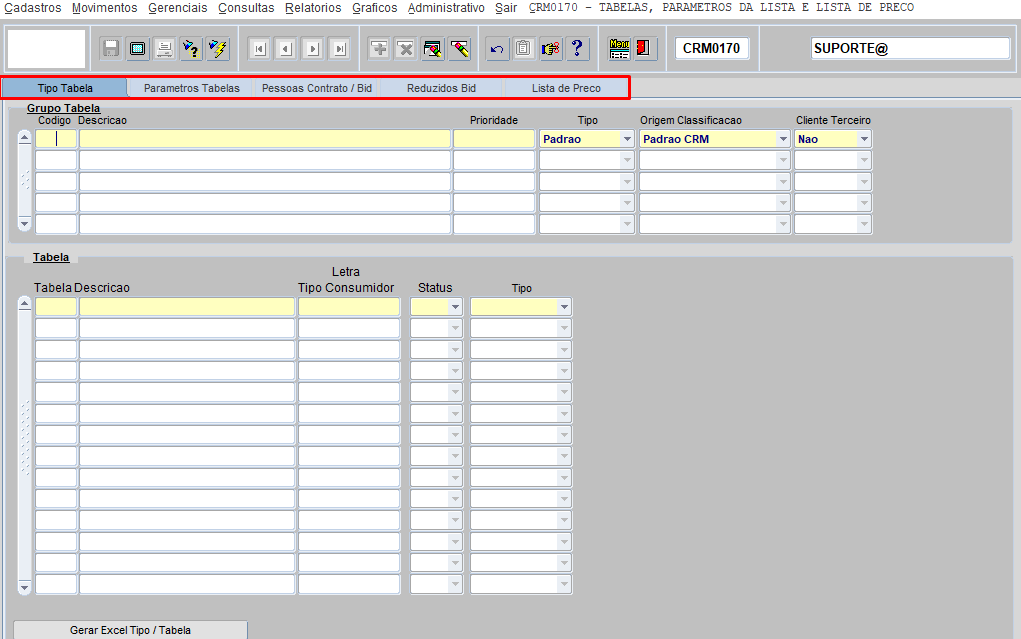This screenshot has width=1021, height=639.
Task: Click the screen display toolbar icon
Action: click(137, 49)
